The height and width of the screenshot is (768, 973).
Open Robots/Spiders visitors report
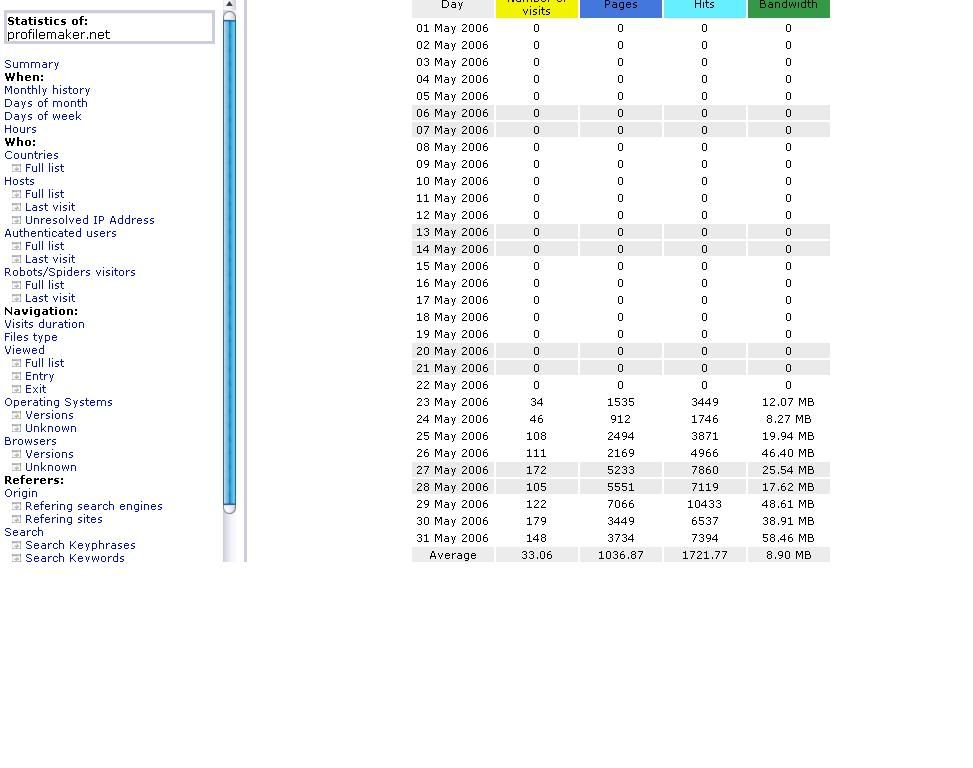click(70, 272)
